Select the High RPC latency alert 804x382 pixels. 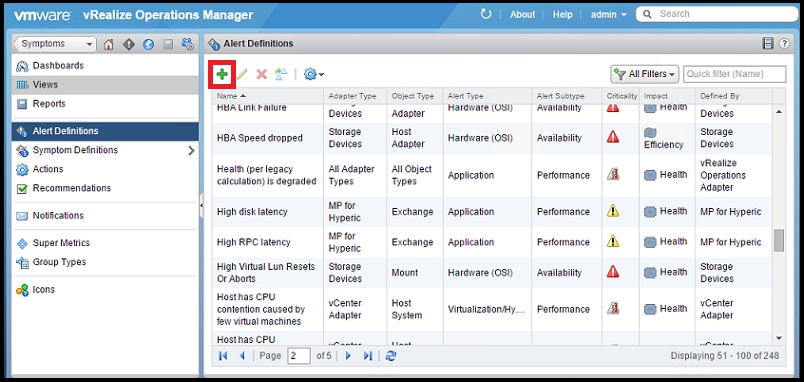click(x=492, y=242)
